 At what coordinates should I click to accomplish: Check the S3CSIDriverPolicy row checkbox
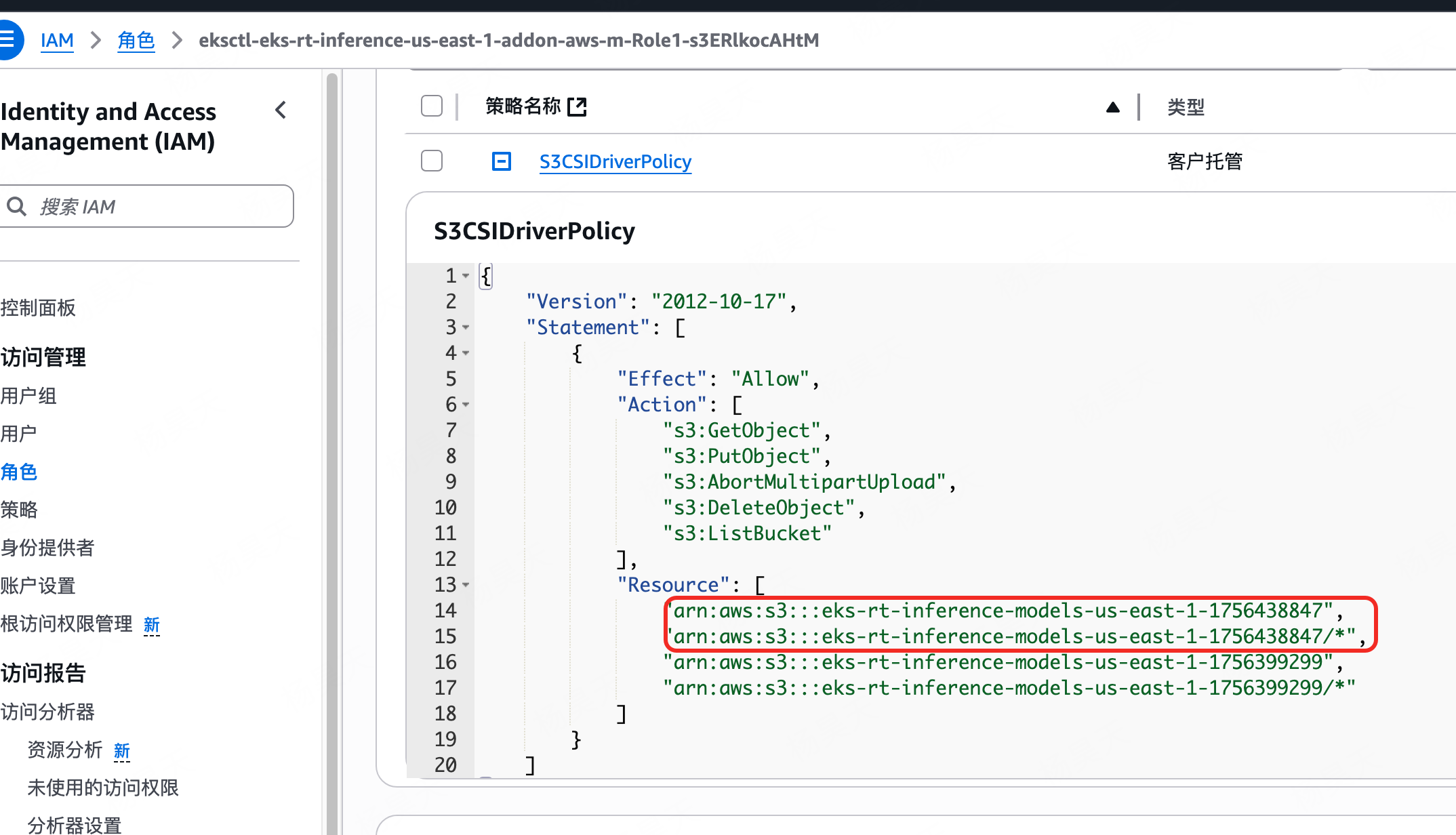coord(432,161)
